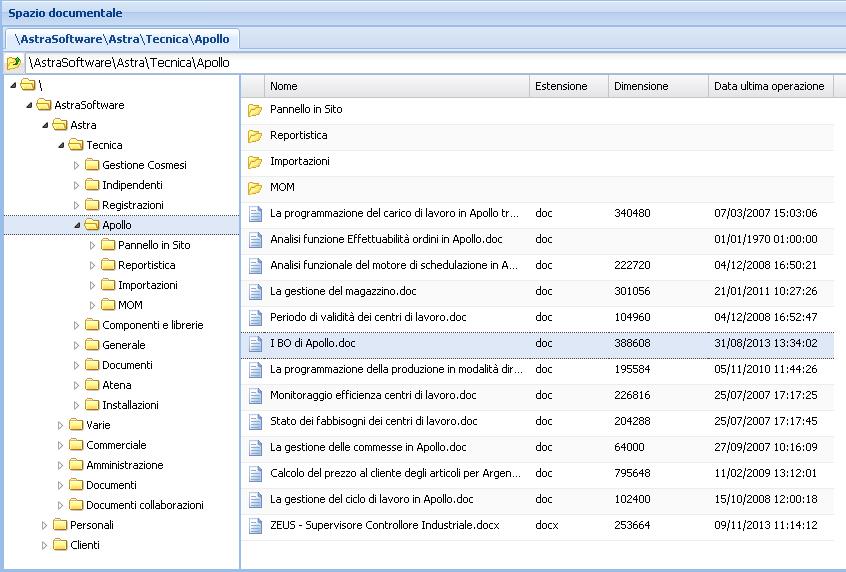846x572 pixels.
Task: Click the Tecnica folder icon in tree
Action: [76, 145]
